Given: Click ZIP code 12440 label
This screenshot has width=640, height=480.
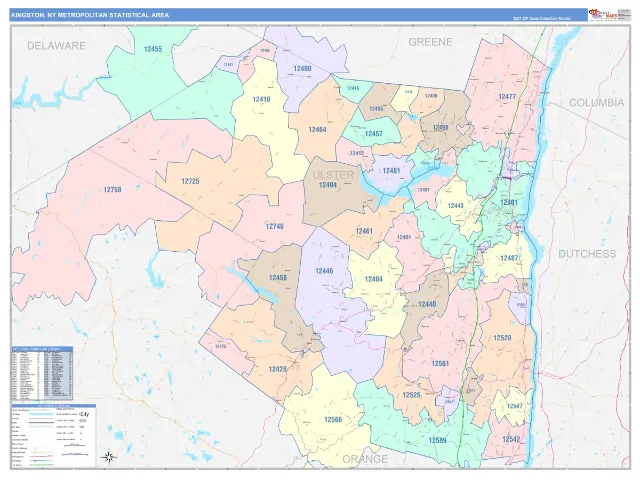Looking at the screenshot, I should pyautogui.click(x=427, y=304).
